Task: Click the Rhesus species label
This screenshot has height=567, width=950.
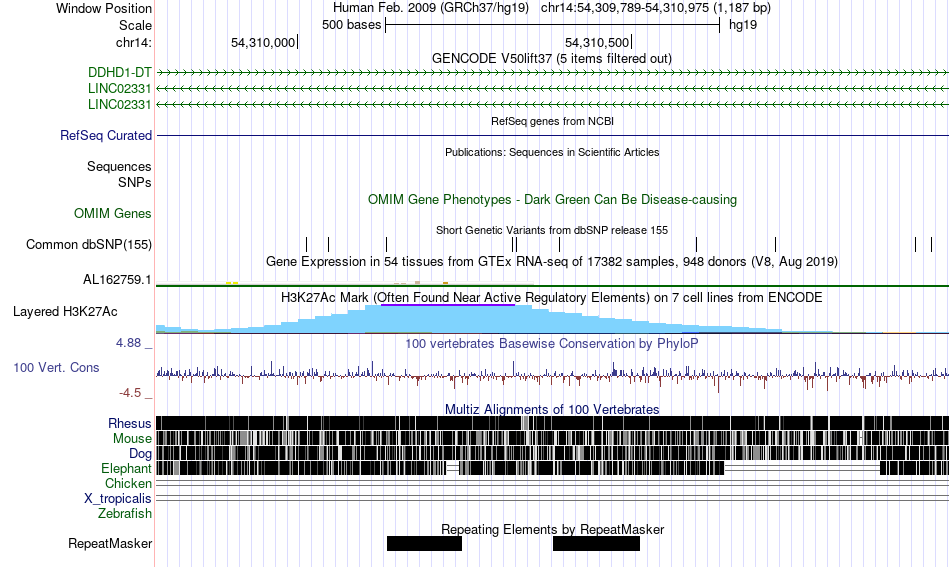Action: (130, 423)
